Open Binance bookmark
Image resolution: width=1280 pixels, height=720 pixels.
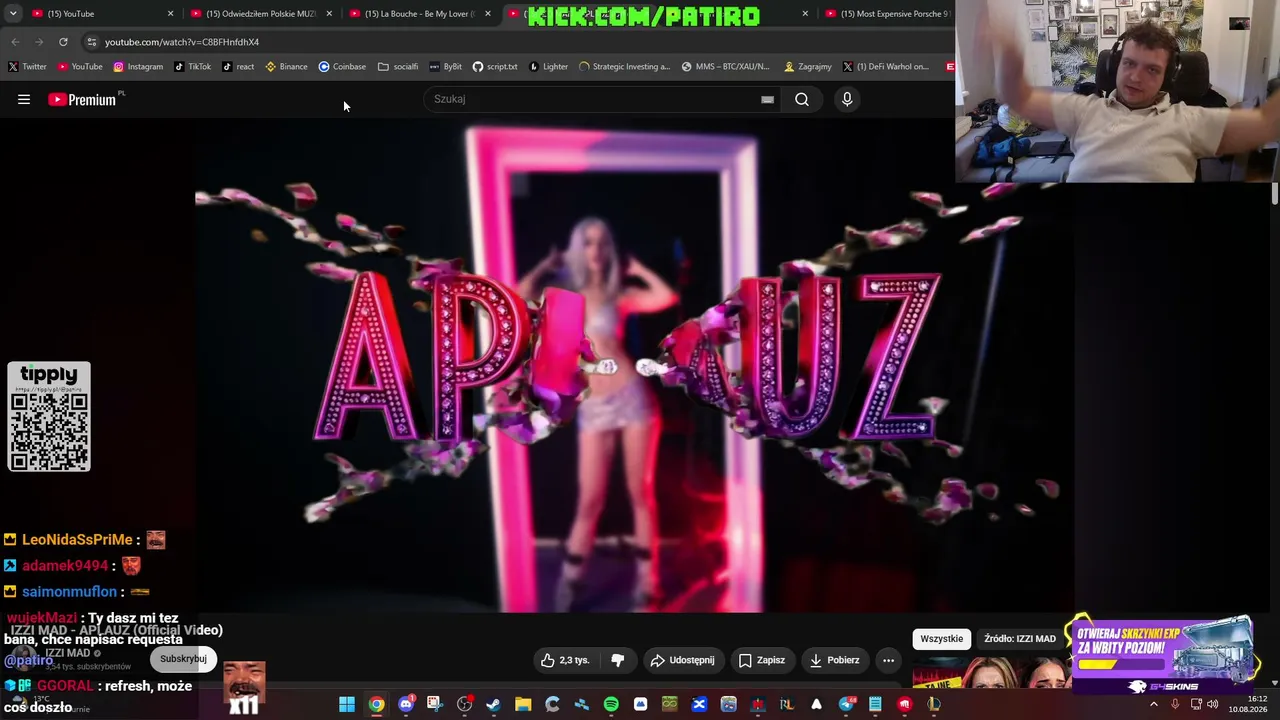[286, 66]
